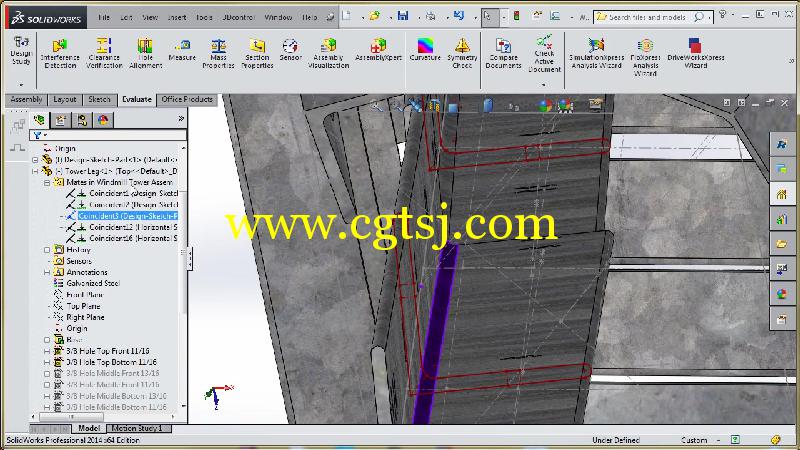Viewport: 800px width, 450px height.
Task: Click the Save icon in title toolbar
Action: (x=403, y=16)
